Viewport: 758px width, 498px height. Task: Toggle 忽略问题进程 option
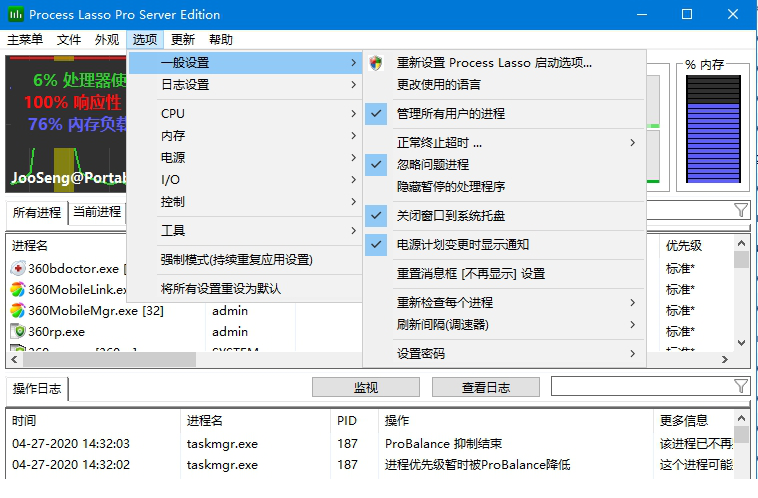point(505,164)
